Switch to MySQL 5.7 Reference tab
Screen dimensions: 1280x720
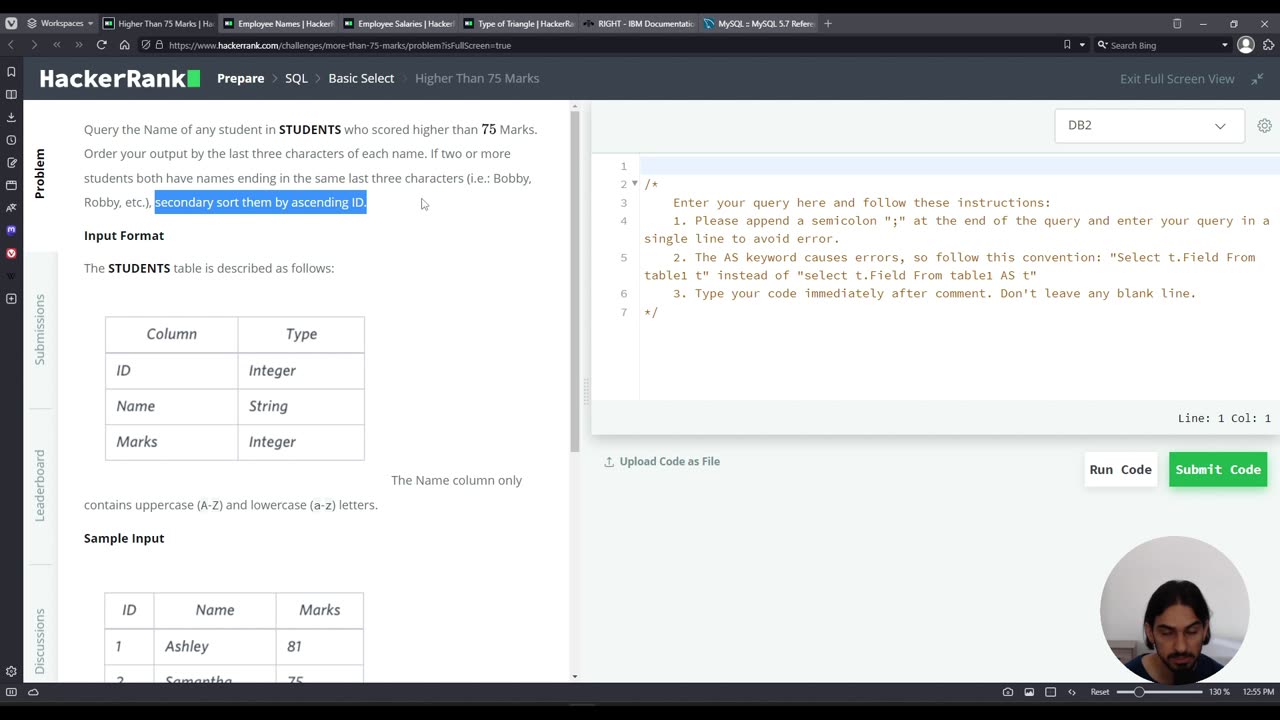click(757, 23)
